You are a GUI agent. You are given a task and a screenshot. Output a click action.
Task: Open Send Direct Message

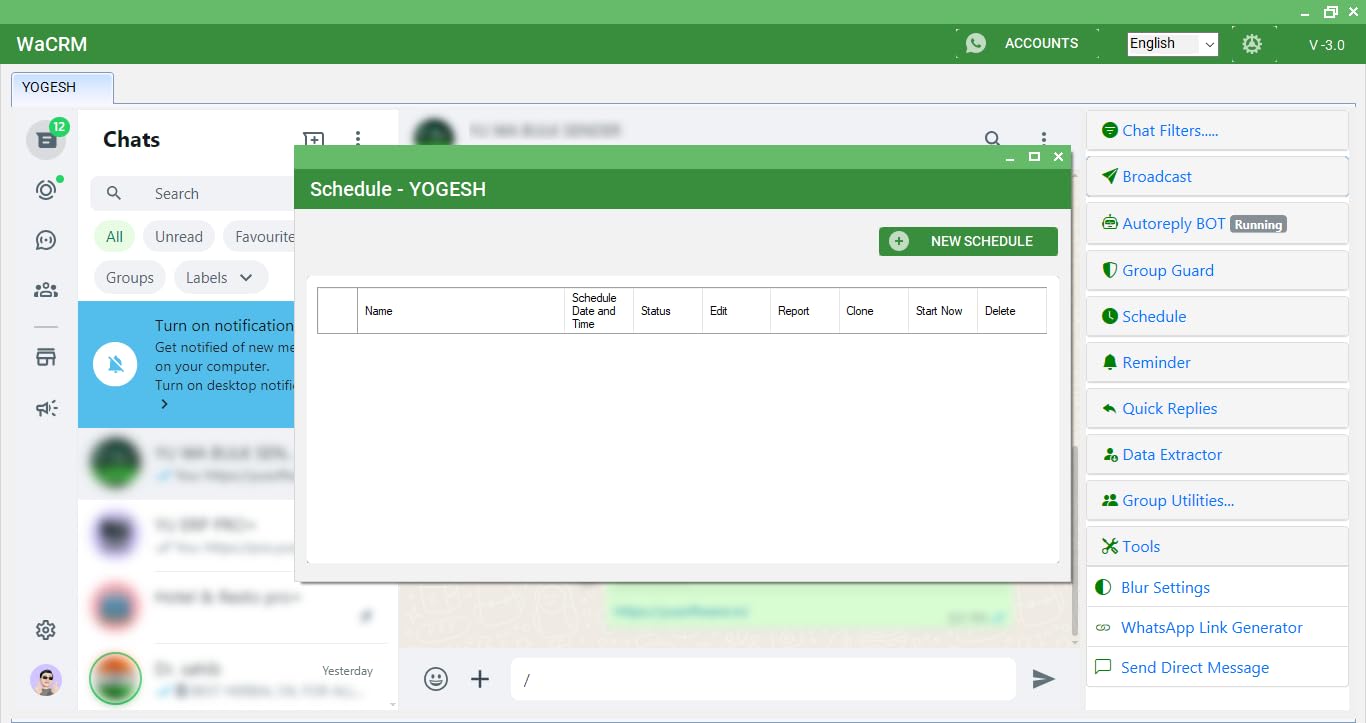click(1217, 667)
